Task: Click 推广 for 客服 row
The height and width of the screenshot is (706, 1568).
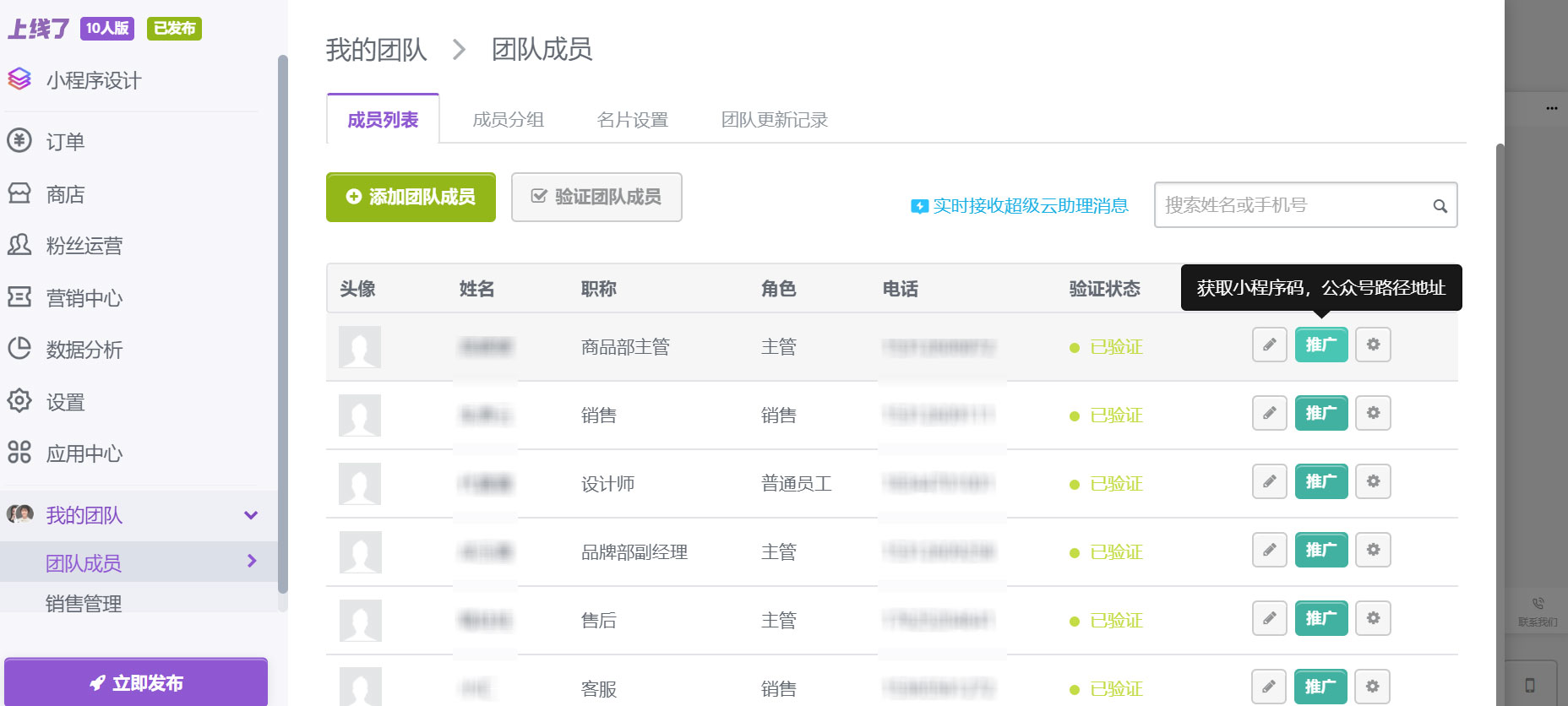Action: [1321, 687]
